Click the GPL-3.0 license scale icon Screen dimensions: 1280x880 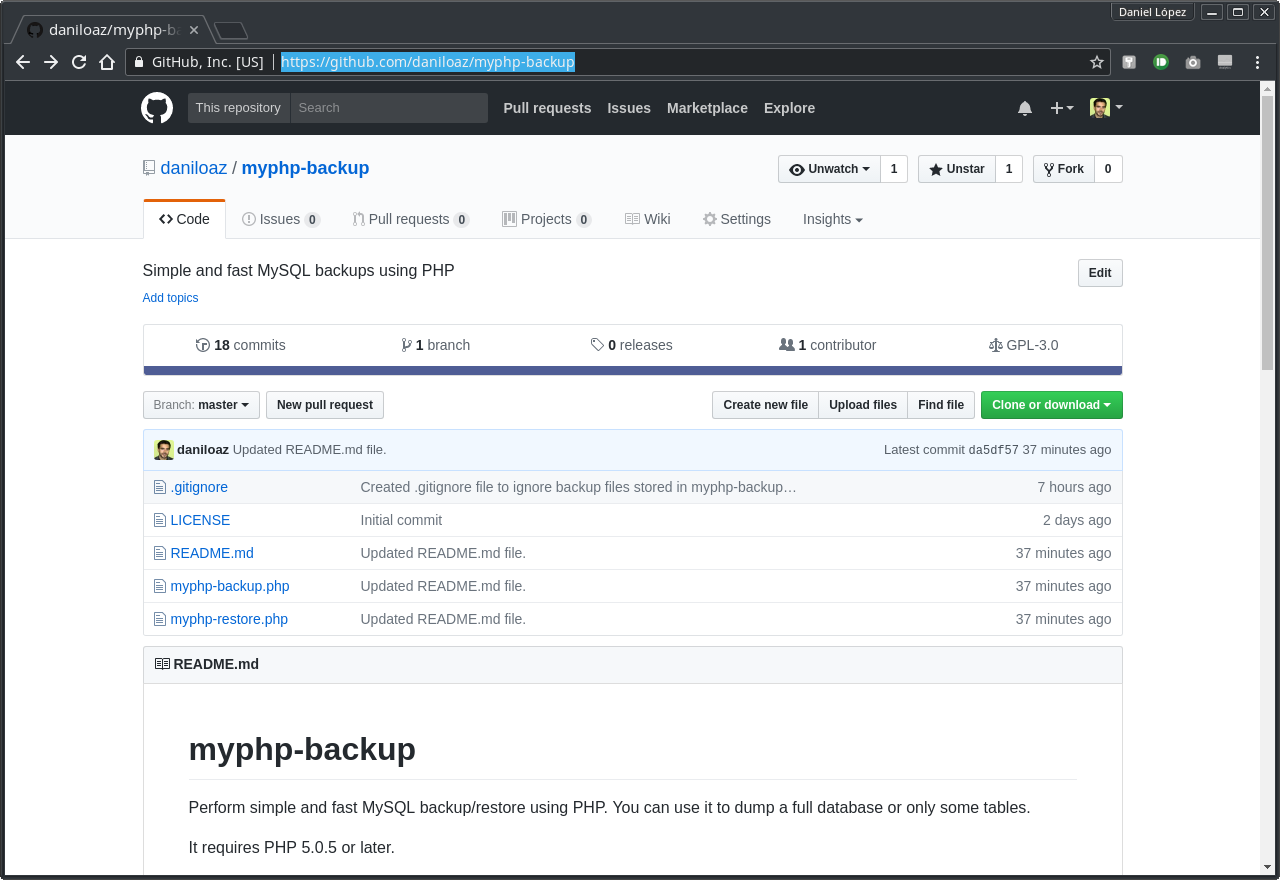(995, 344)
